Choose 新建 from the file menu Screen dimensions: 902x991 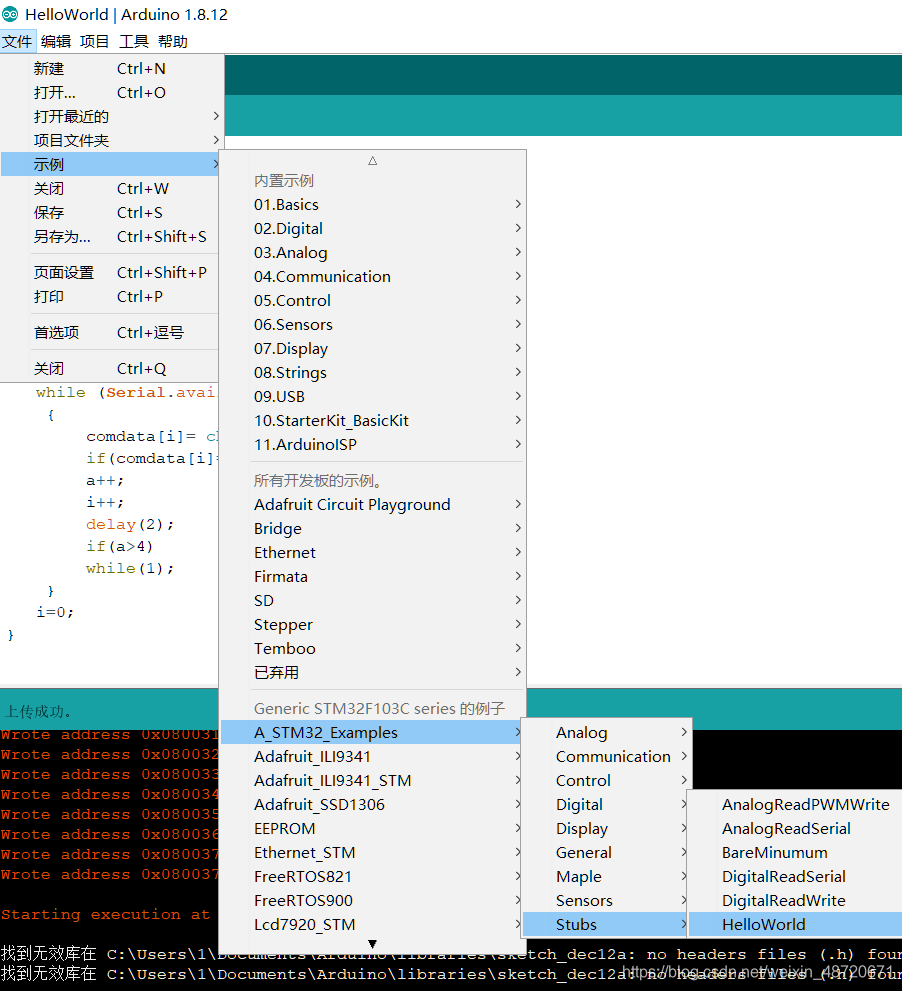click(x=111, y=68)
